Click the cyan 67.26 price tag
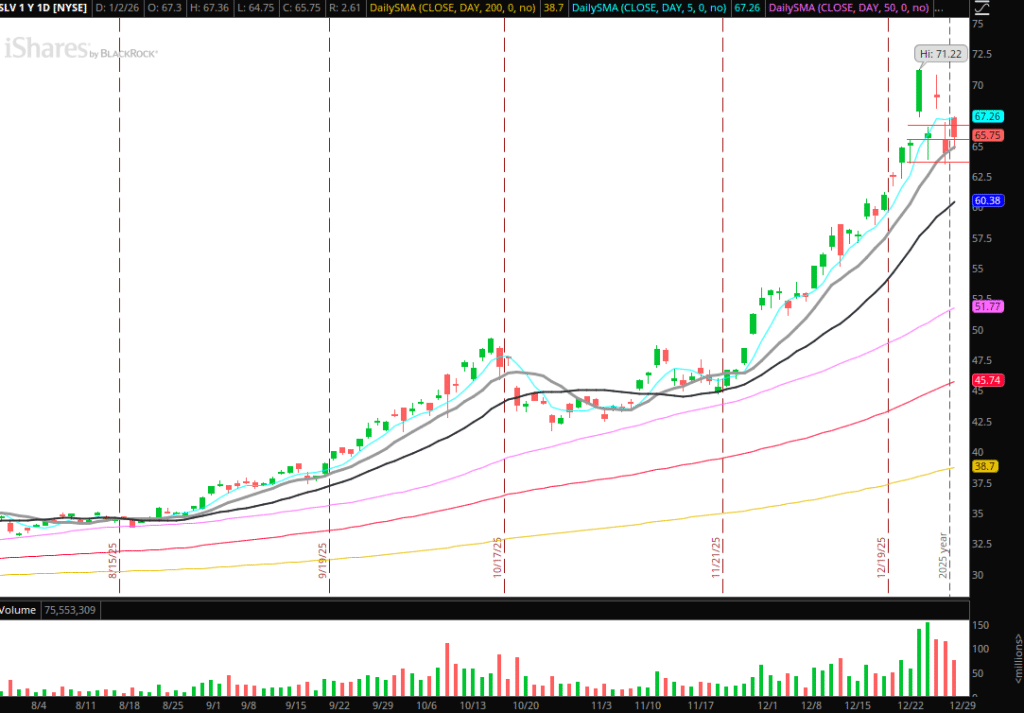Screen dimensions: 1024x713 click(x=987, y=116)
